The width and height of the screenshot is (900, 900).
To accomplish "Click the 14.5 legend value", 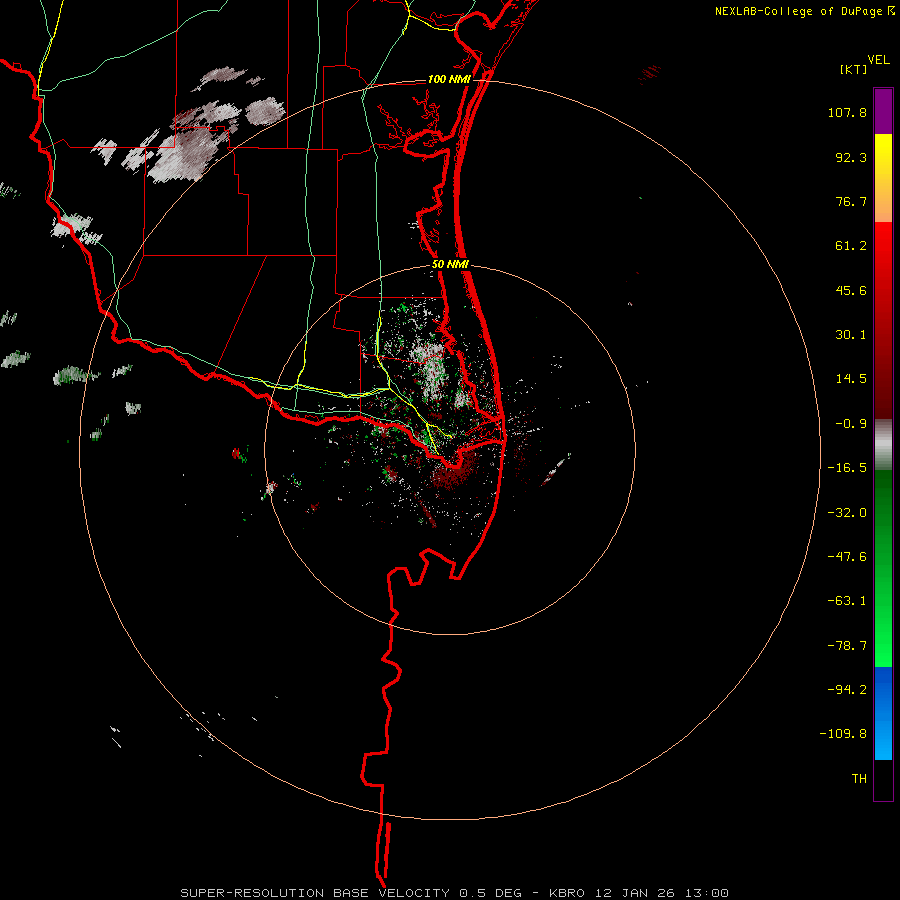I will tap(851, 379).
